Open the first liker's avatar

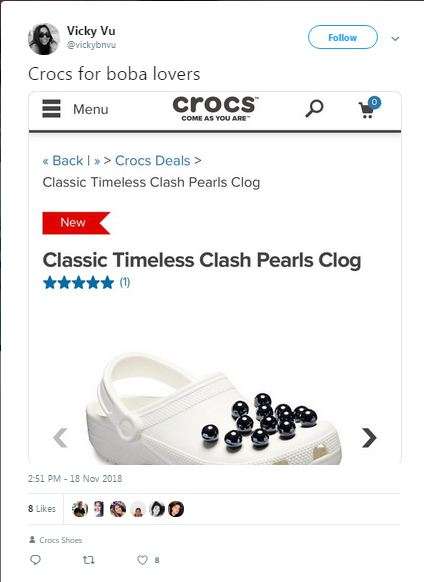click(x=80, y=509)
